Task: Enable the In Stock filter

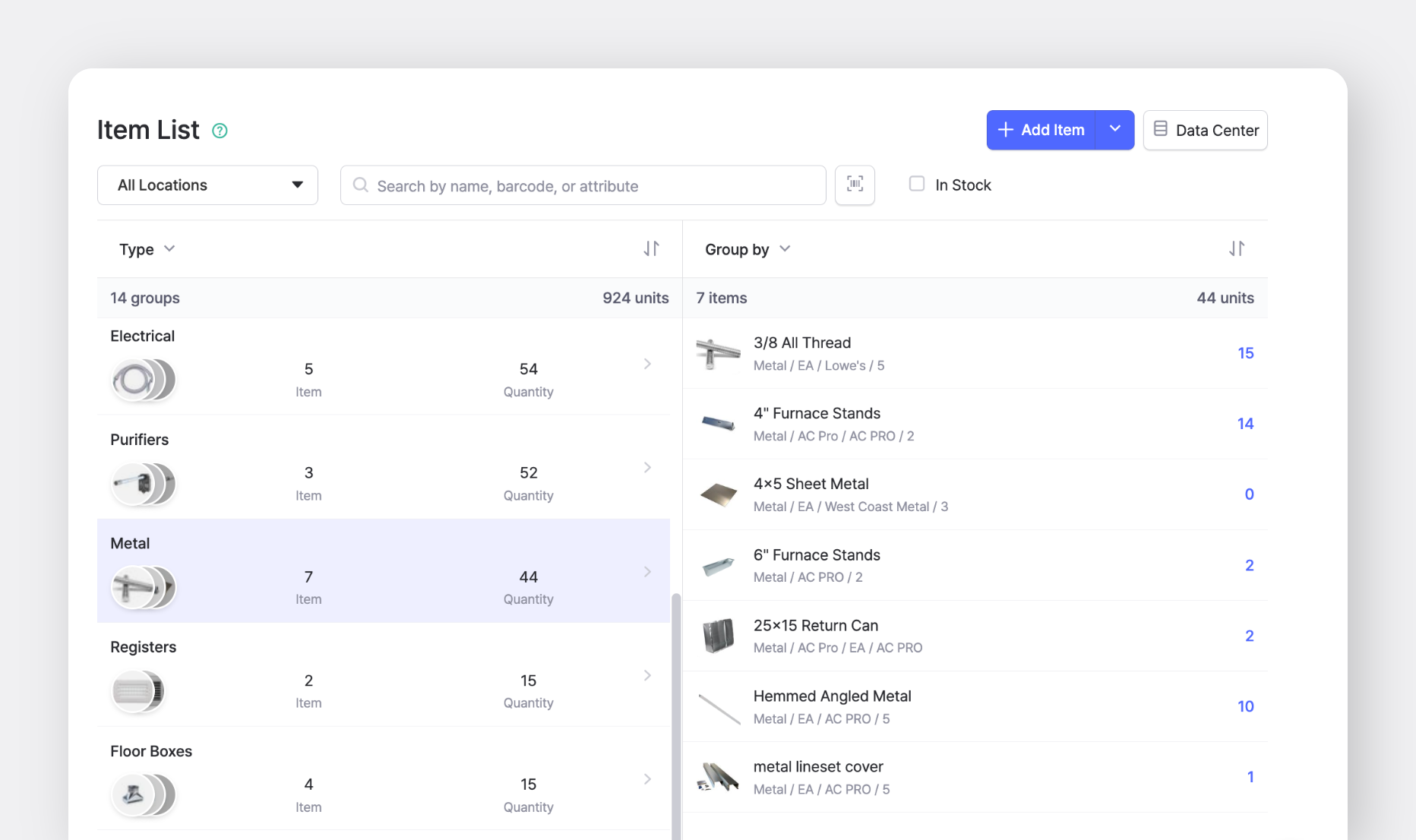Action: point(916,184)
